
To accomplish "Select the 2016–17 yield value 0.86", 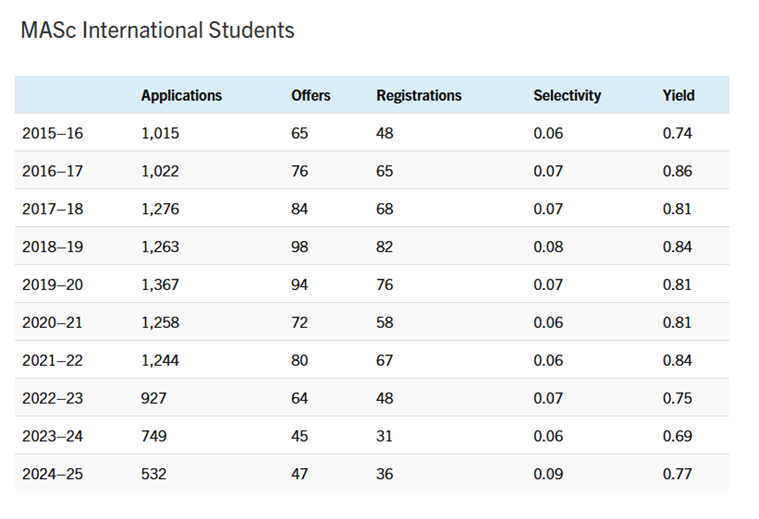I will point(677,171).
